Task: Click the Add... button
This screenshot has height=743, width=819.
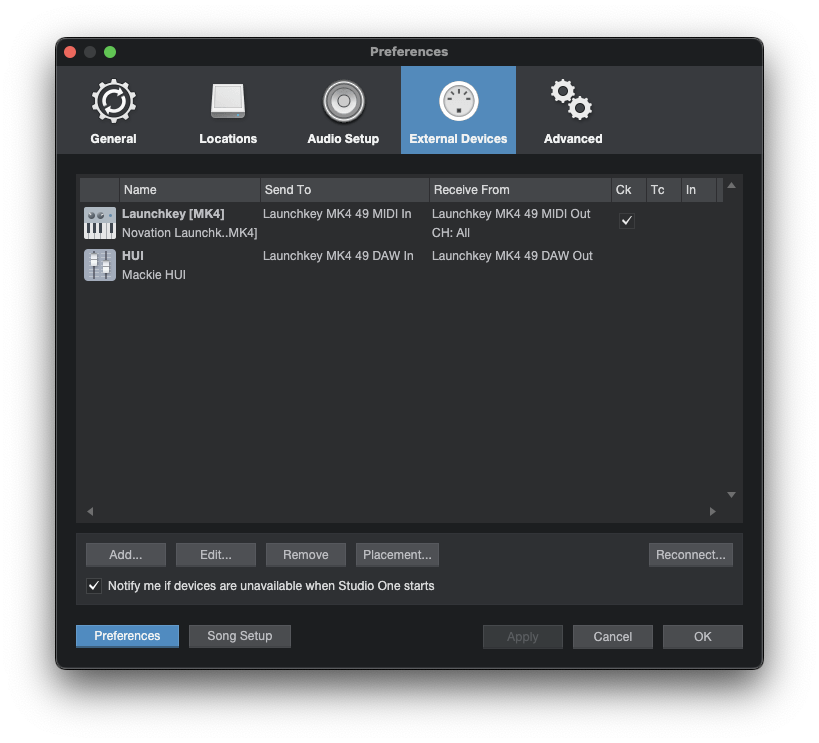Action: pos(126,555)
